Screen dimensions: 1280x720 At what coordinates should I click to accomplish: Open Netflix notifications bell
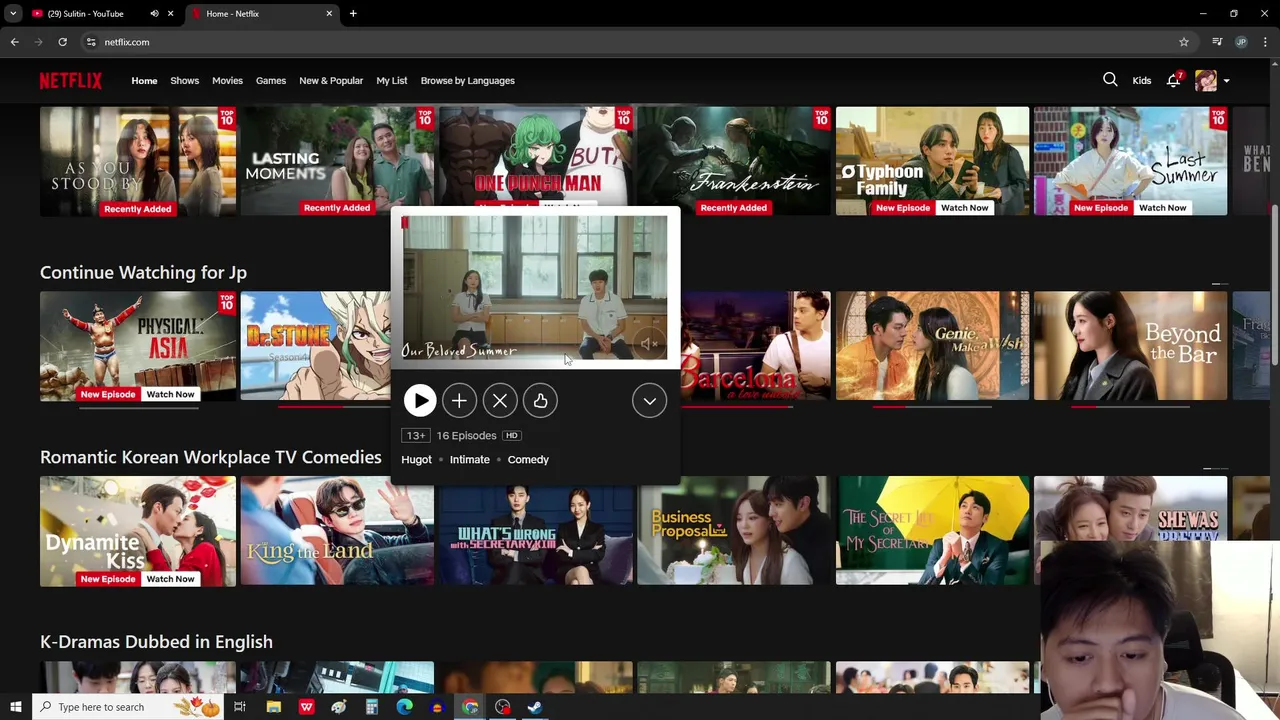pyautogui.click(x=1173, y=80)
